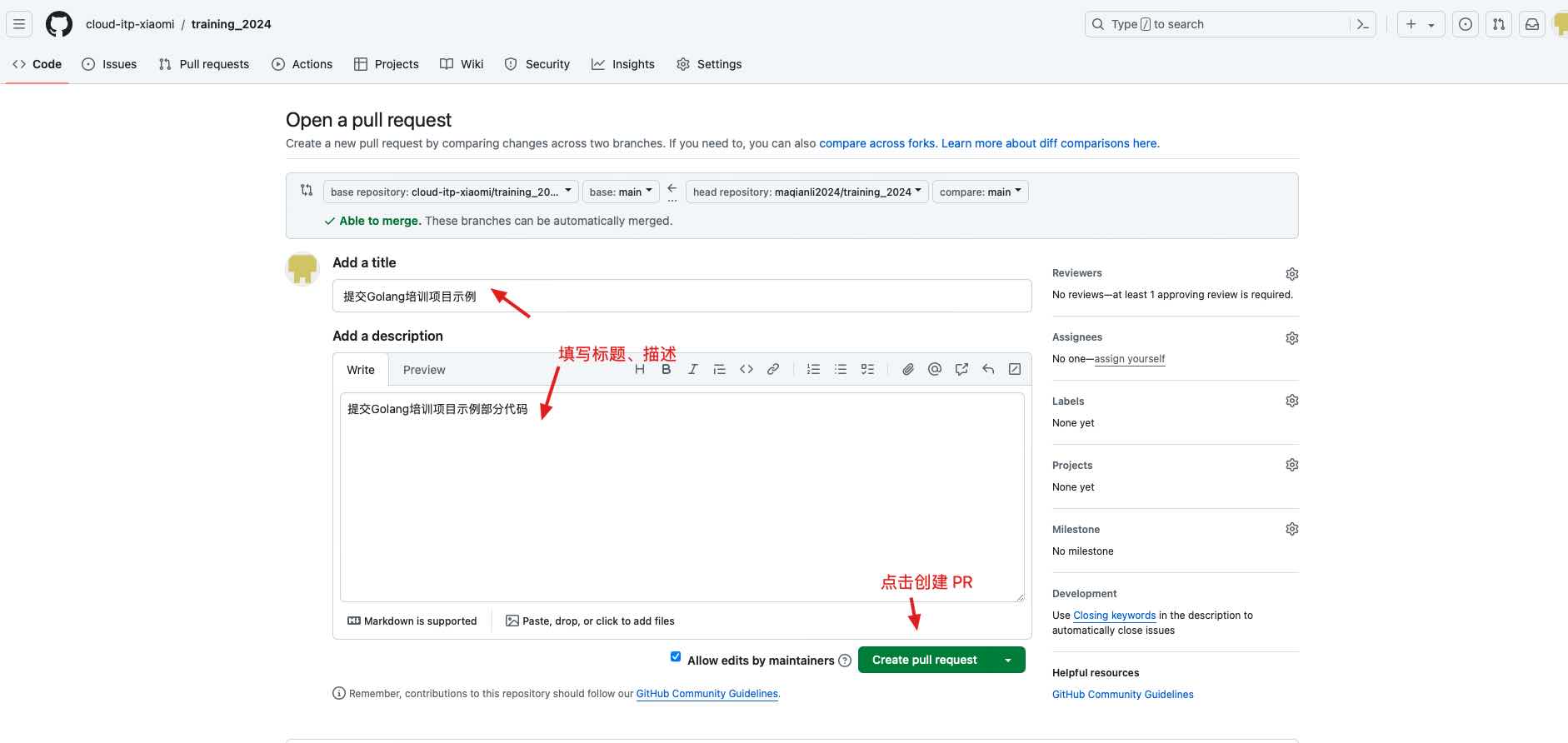1568x743 pixels.
Task: Edit Reviewers with the gear icon
Action: [1292, 274]
